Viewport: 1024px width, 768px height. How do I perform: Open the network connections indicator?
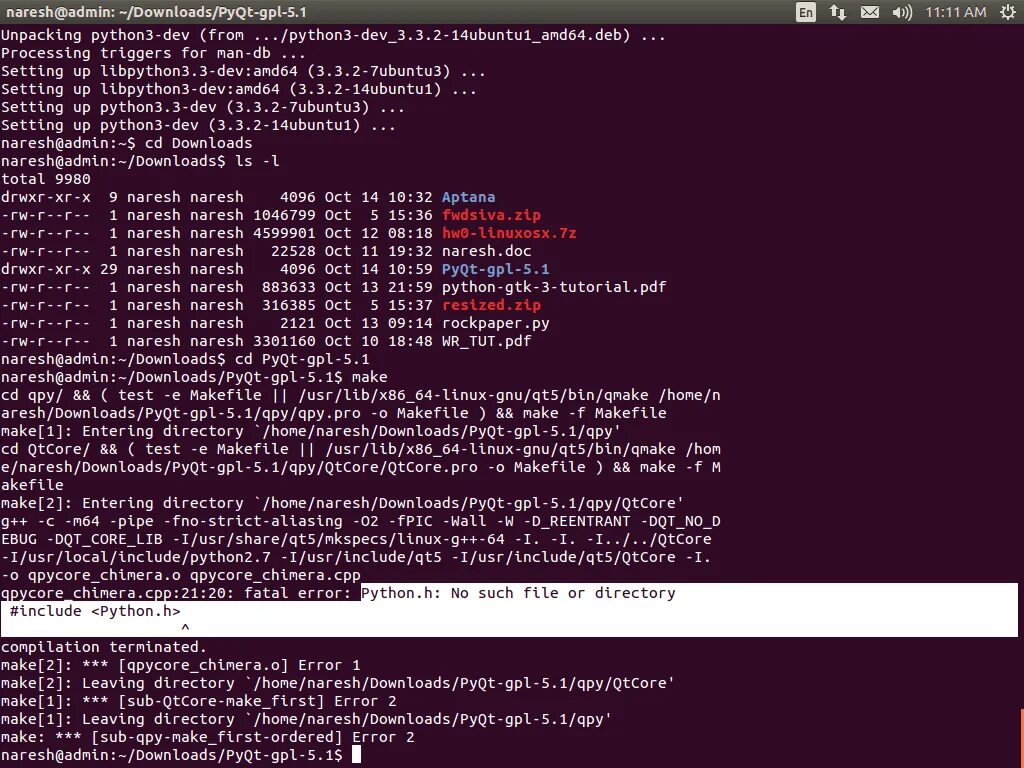pyautogui.click(x=838, y=12)
